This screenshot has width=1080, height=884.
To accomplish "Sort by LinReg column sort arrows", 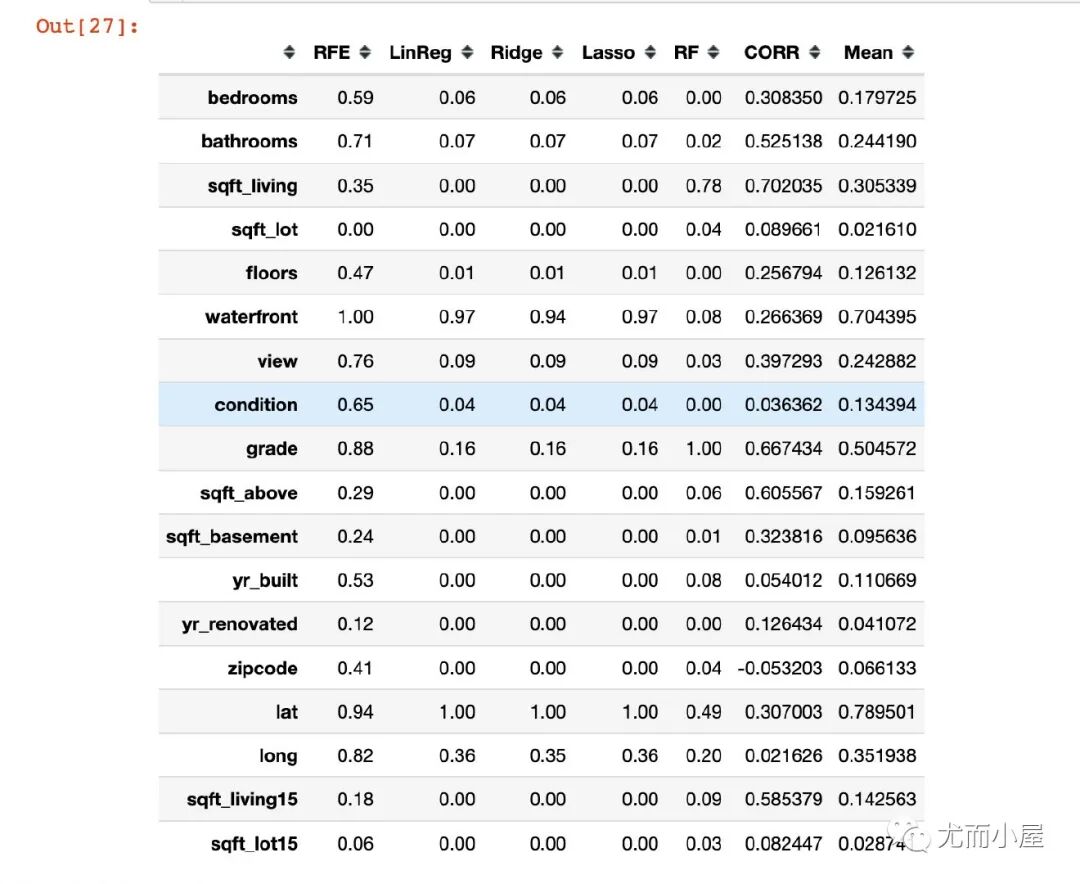I will 467,52.
